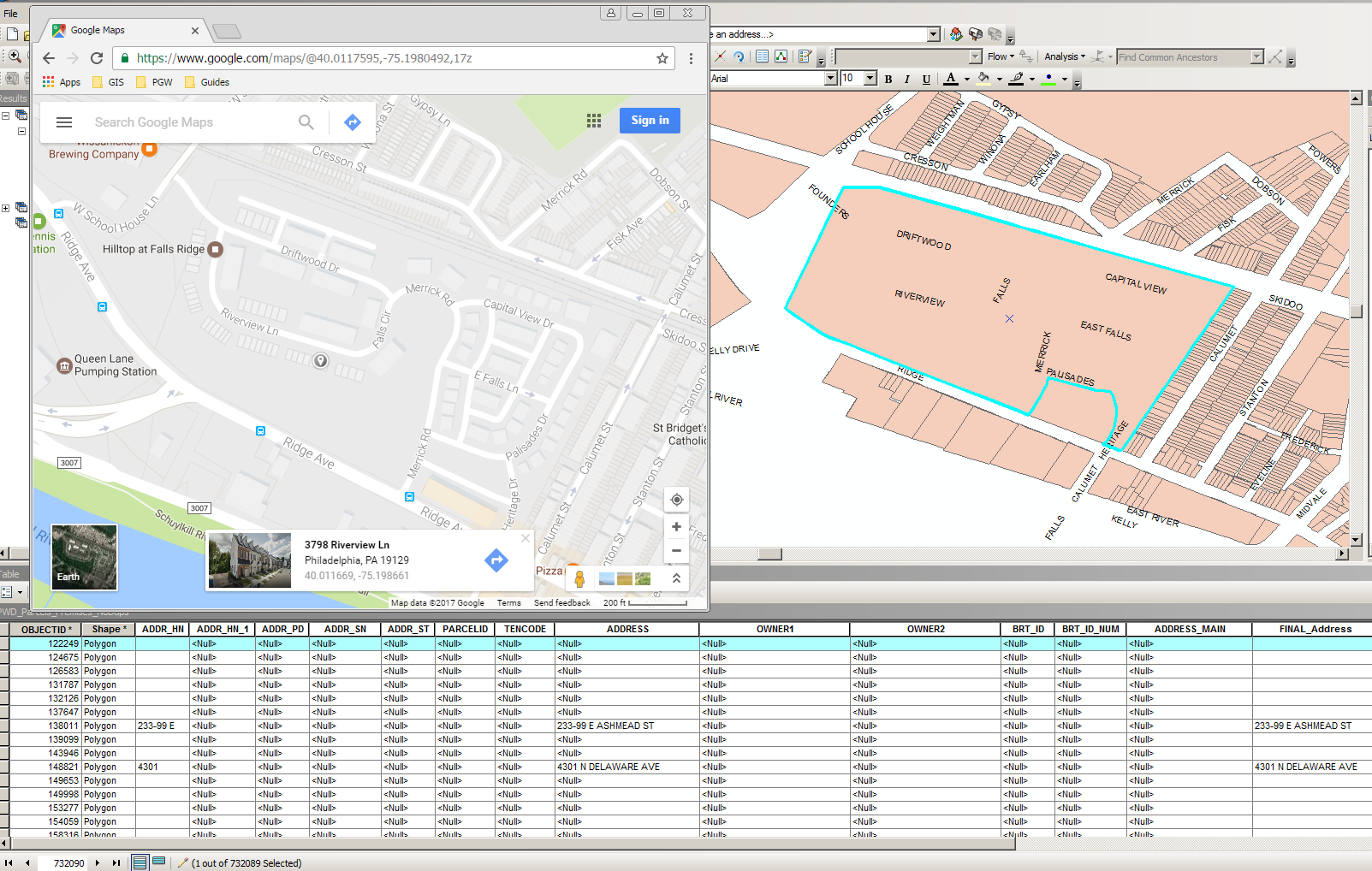Go to the last table record
Viewport: 1372px width, 871px height.
click(x=116, y=863)
